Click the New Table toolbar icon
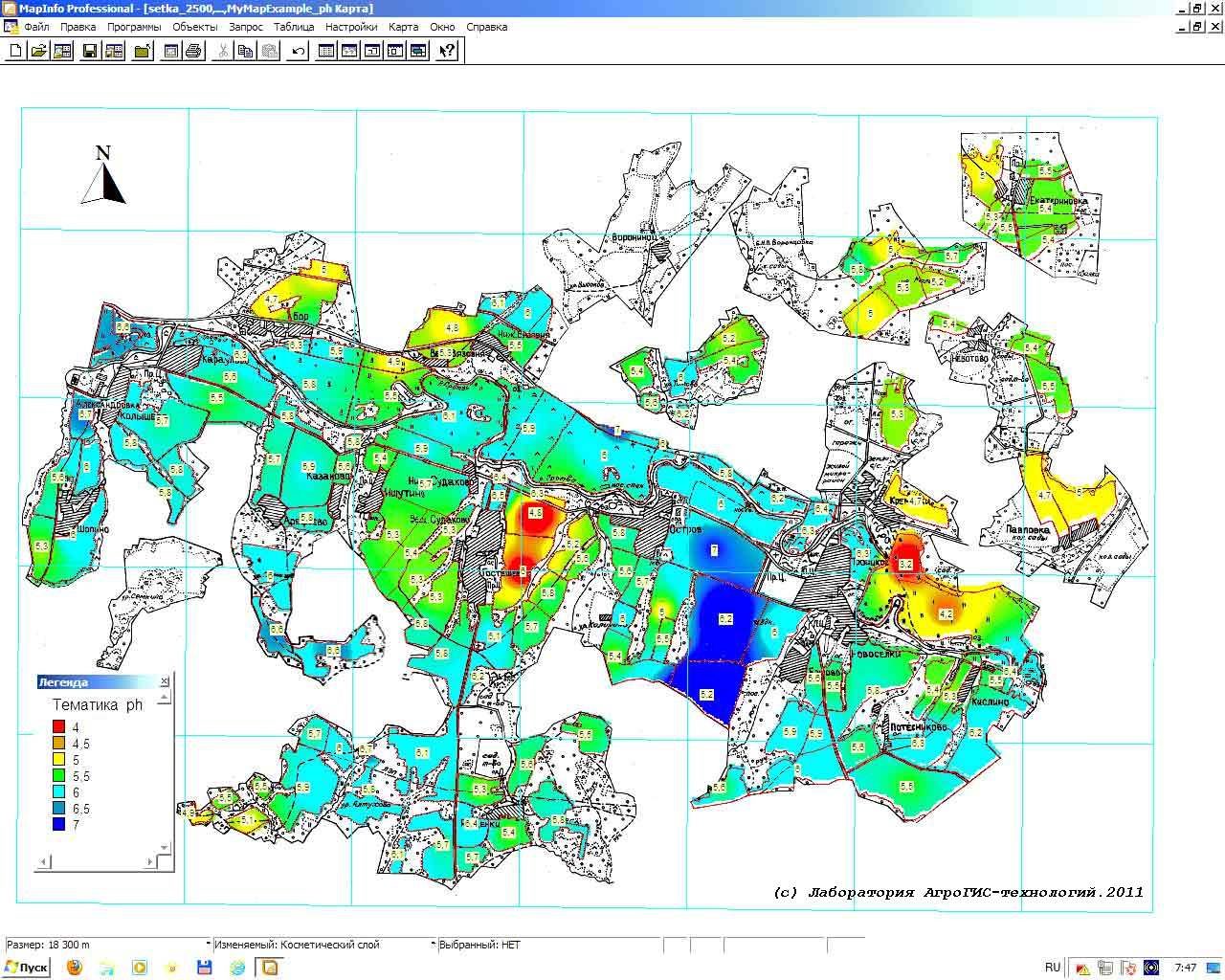This screenshot has height=980, width=1225. click(15, 50)
